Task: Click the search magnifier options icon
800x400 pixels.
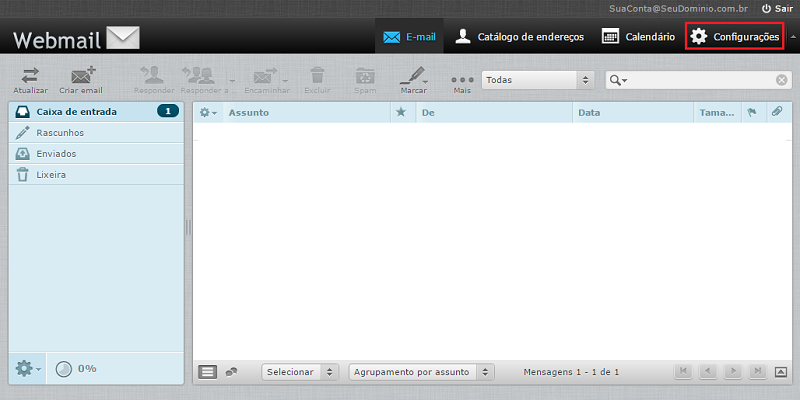Action: click(x=620, y=80)
